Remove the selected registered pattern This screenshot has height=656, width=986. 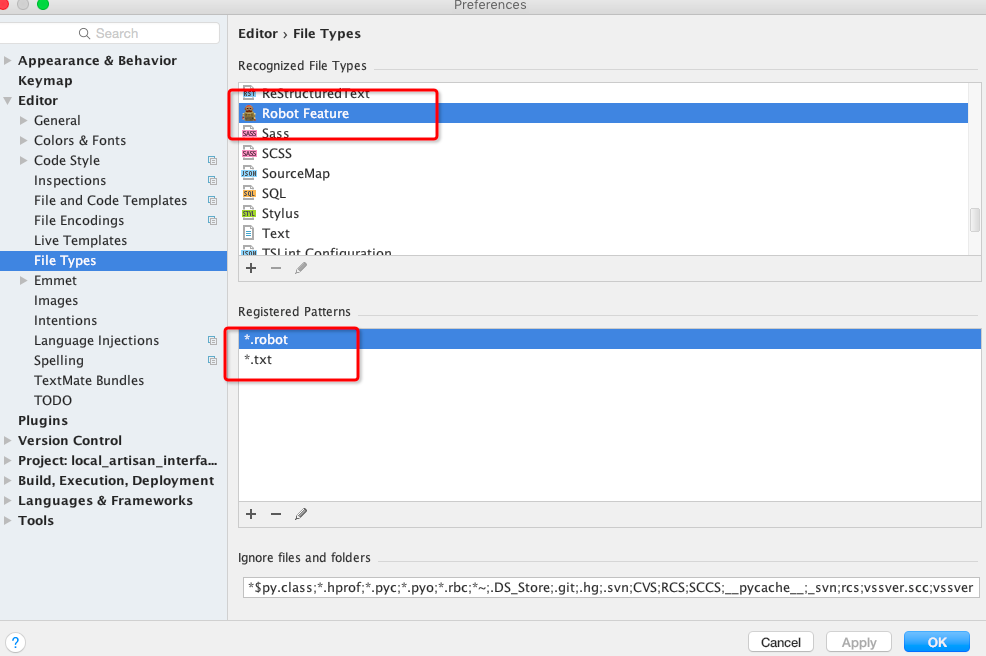tap(276, 514)
